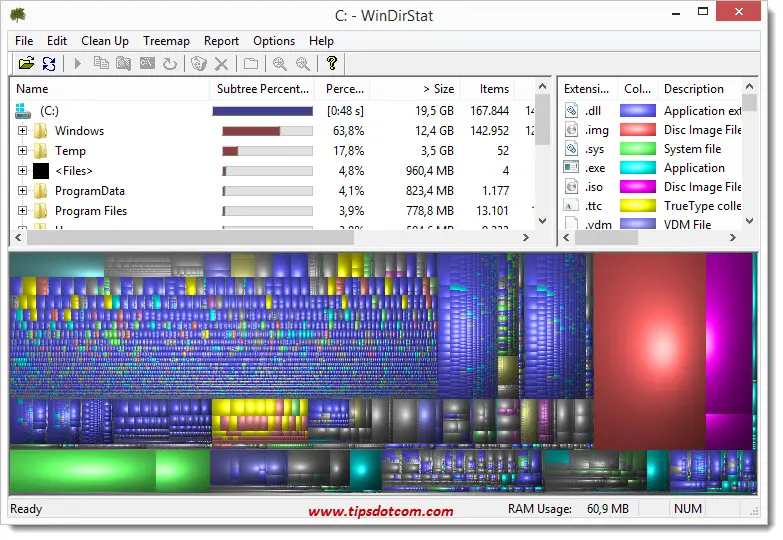Click the .iso file type icon
Image resolution: width=783 pixels, height=540 pixels.
tap(571, 187)
